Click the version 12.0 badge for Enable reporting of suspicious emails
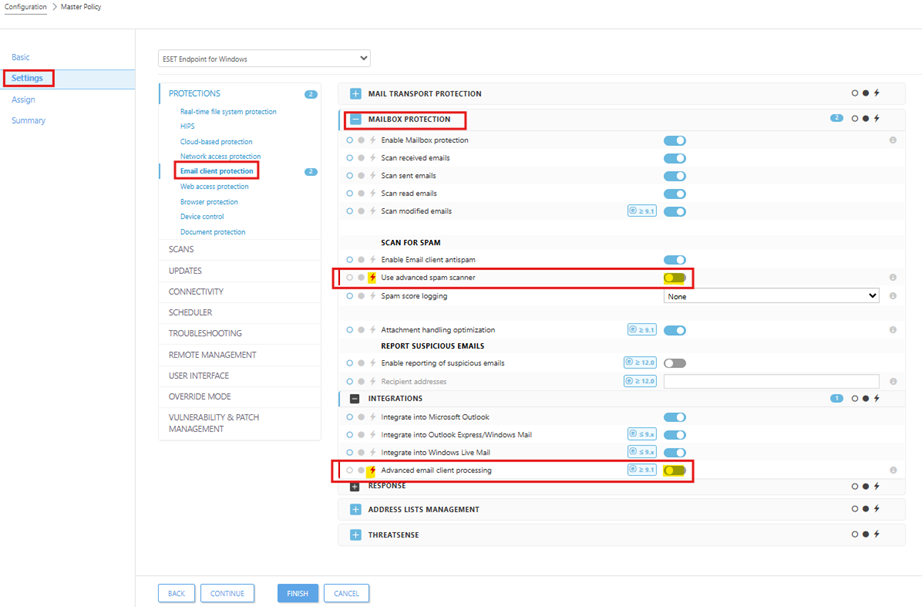The image size is (922, 607). pyautogui.click(x=640, y=362)
